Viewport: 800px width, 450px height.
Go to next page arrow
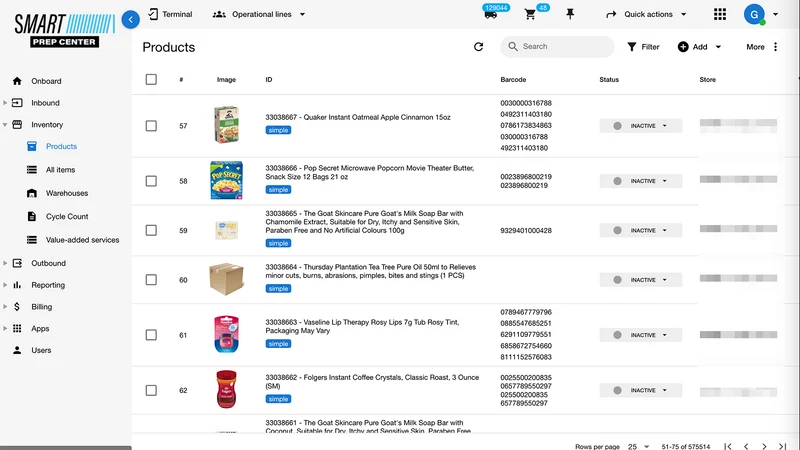point(764,446)
